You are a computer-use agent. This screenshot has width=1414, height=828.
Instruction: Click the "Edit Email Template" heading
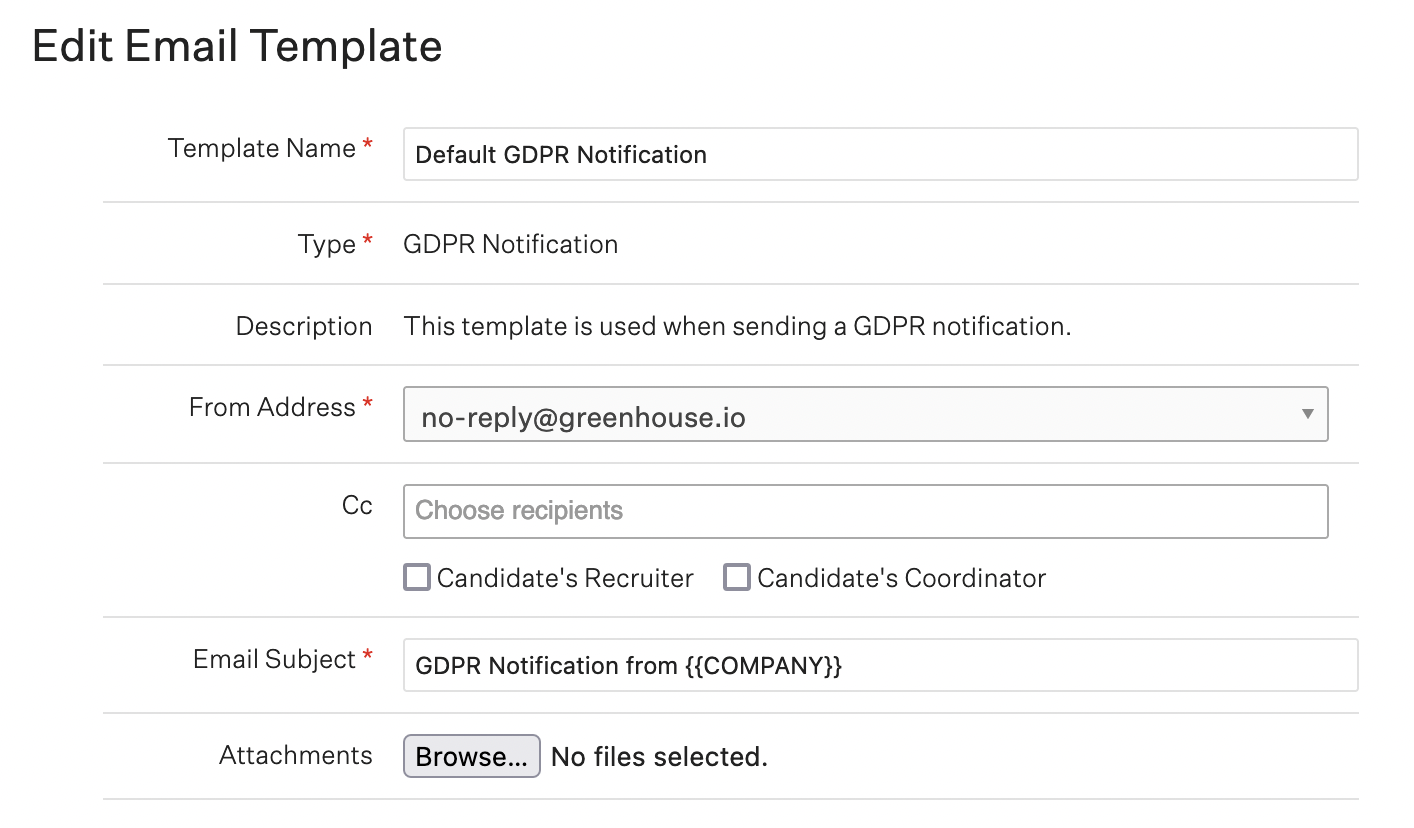237,47
